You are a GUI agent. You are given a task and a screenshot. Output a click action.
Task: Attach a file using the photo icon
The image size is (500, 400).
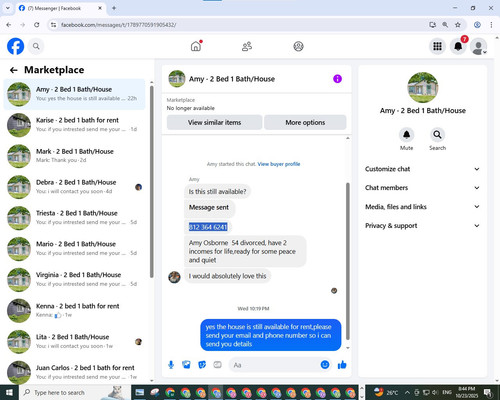(x=186, y=365)
